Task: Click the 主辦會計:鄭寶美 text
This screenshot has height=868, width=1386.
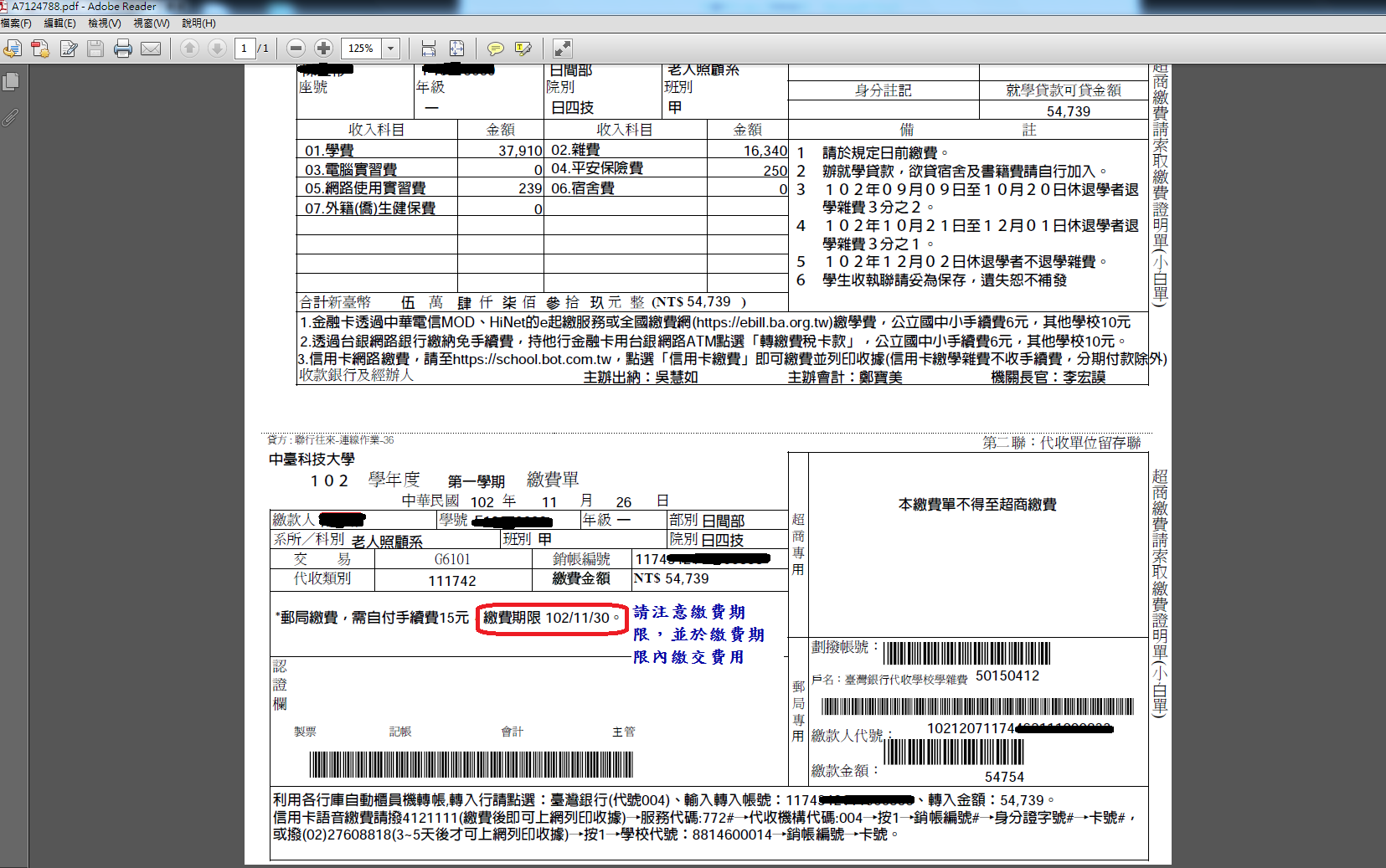Action: tap(845, 378)
